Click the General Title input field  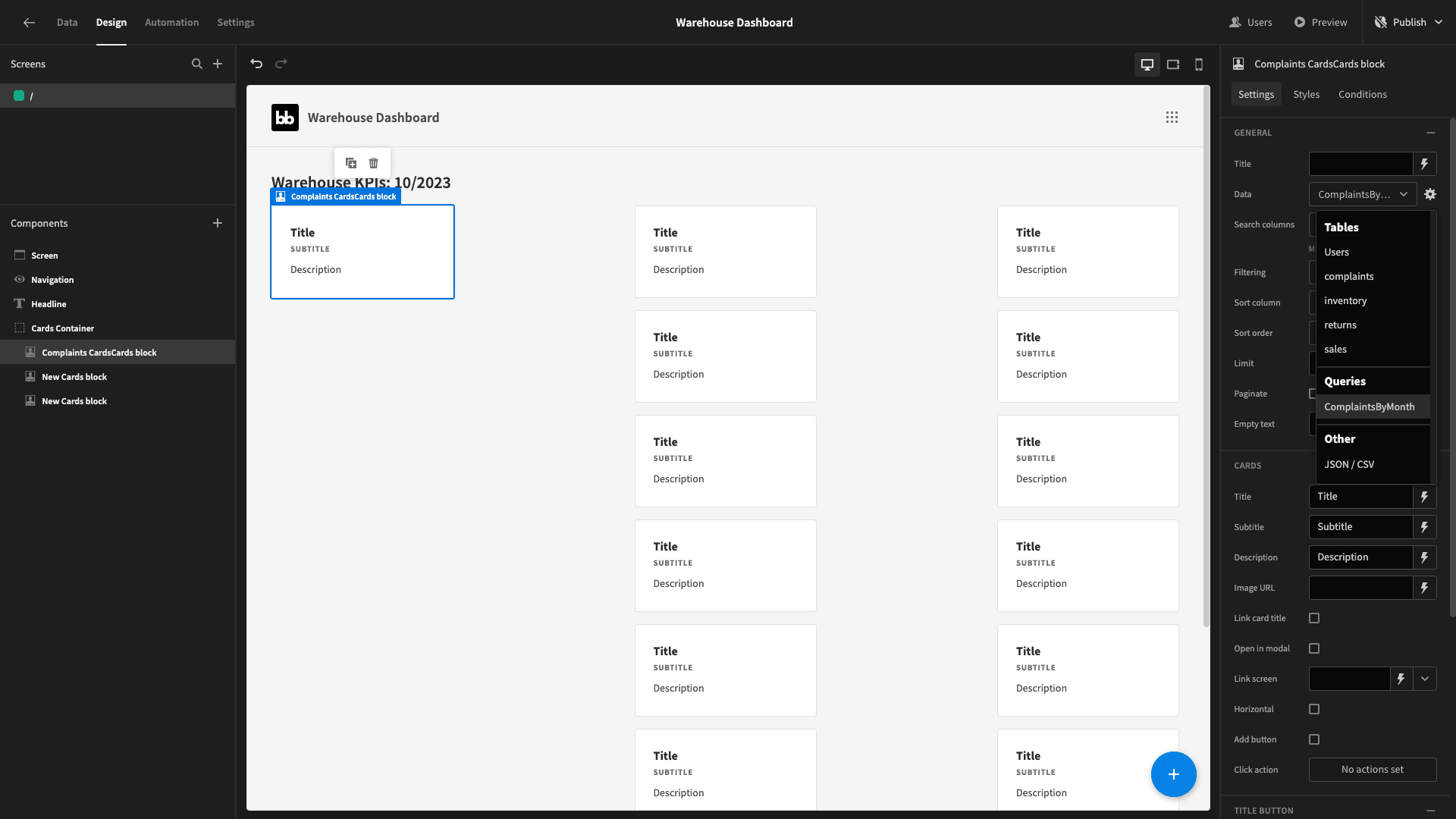(1361, 164)
